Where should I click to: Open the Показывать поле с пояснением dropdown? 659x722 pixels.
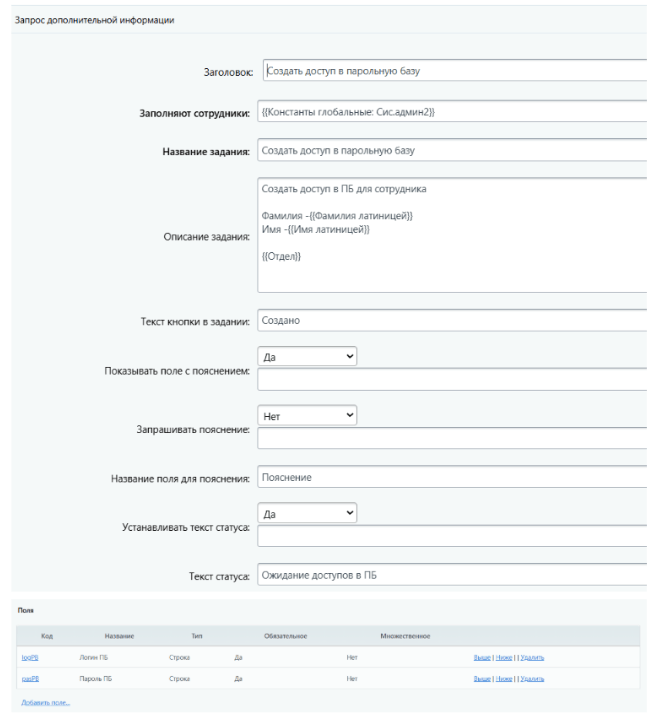pos(307,356)
